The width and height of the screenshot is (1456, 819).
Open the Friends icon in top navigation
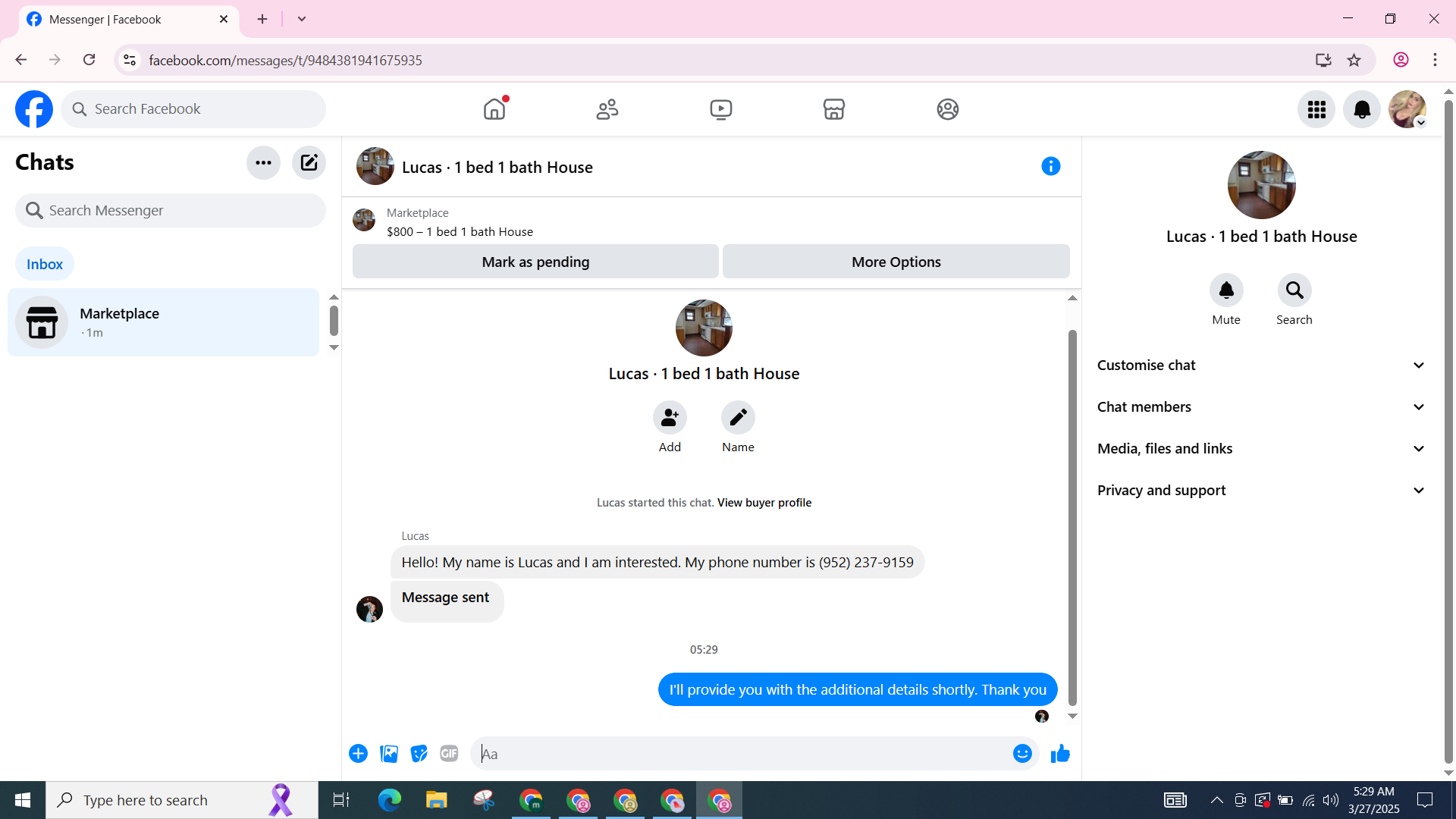[x=607, y=109]
